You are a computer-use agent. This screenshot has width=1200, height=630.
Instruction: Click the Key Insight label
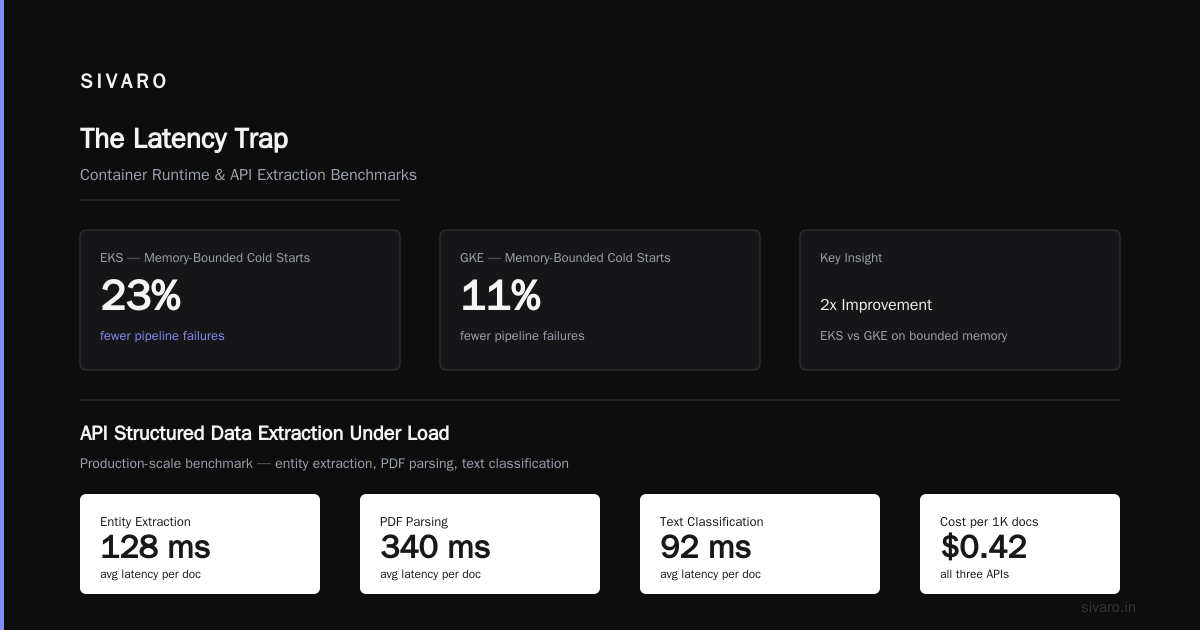pos(851,258)
